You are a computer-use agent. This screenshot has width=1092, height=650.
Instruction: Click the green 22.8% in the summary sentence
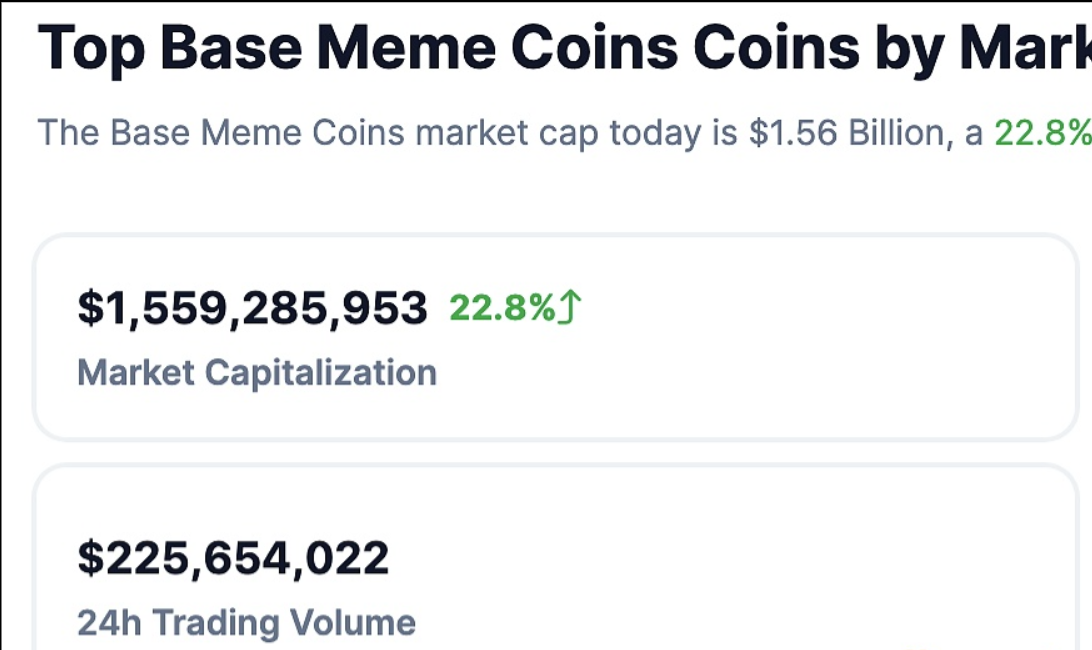click(1040, 132)
